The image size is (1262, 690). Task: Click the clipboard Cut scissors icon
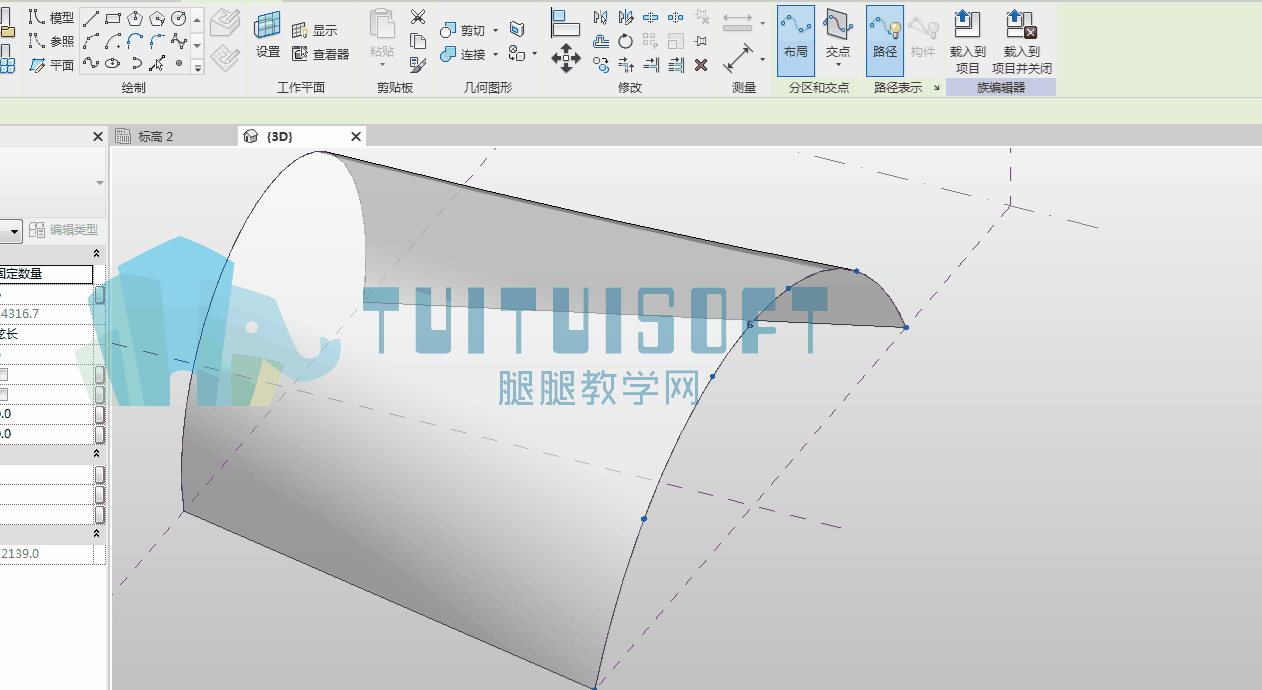[x=418, y=18]
